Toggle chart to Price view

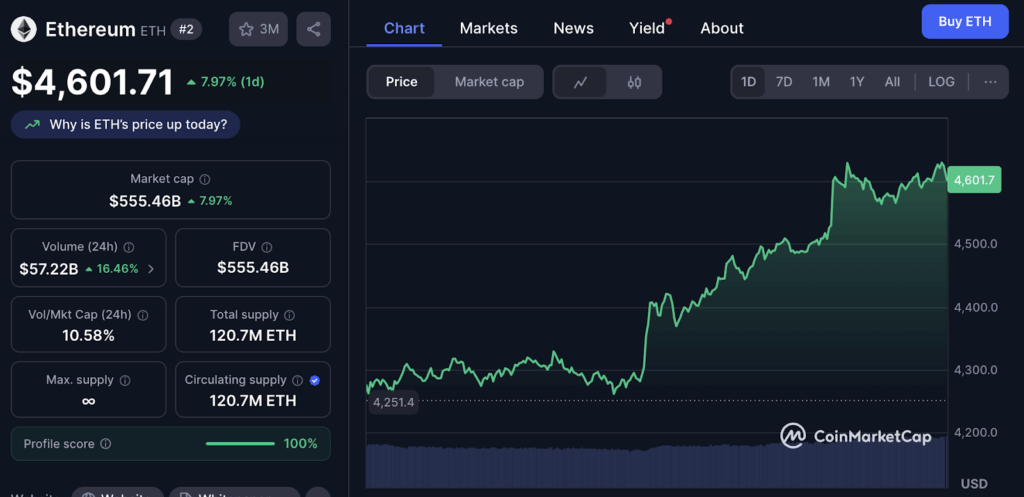[401, 82]
